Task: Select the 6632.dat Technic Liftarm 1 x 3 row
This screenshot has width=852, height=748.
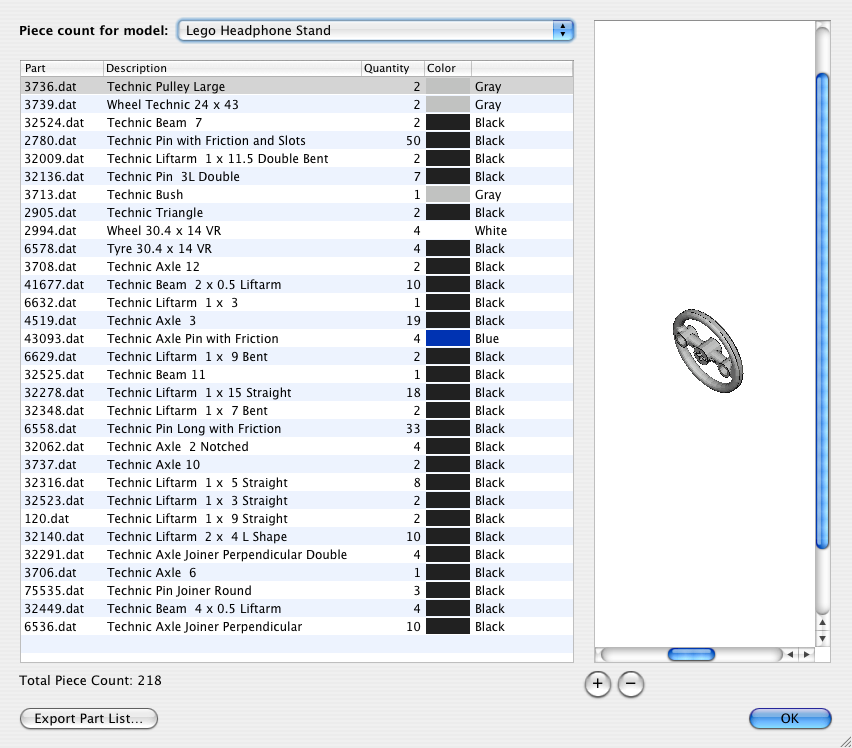Action: 297,303
